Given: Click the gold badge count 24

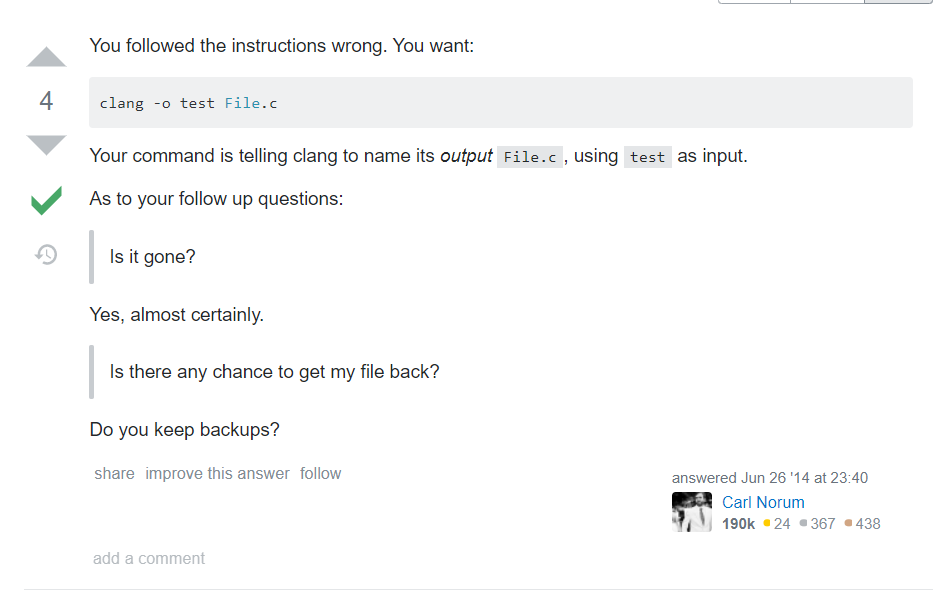Looking at the screenshot, I should 777,524.
